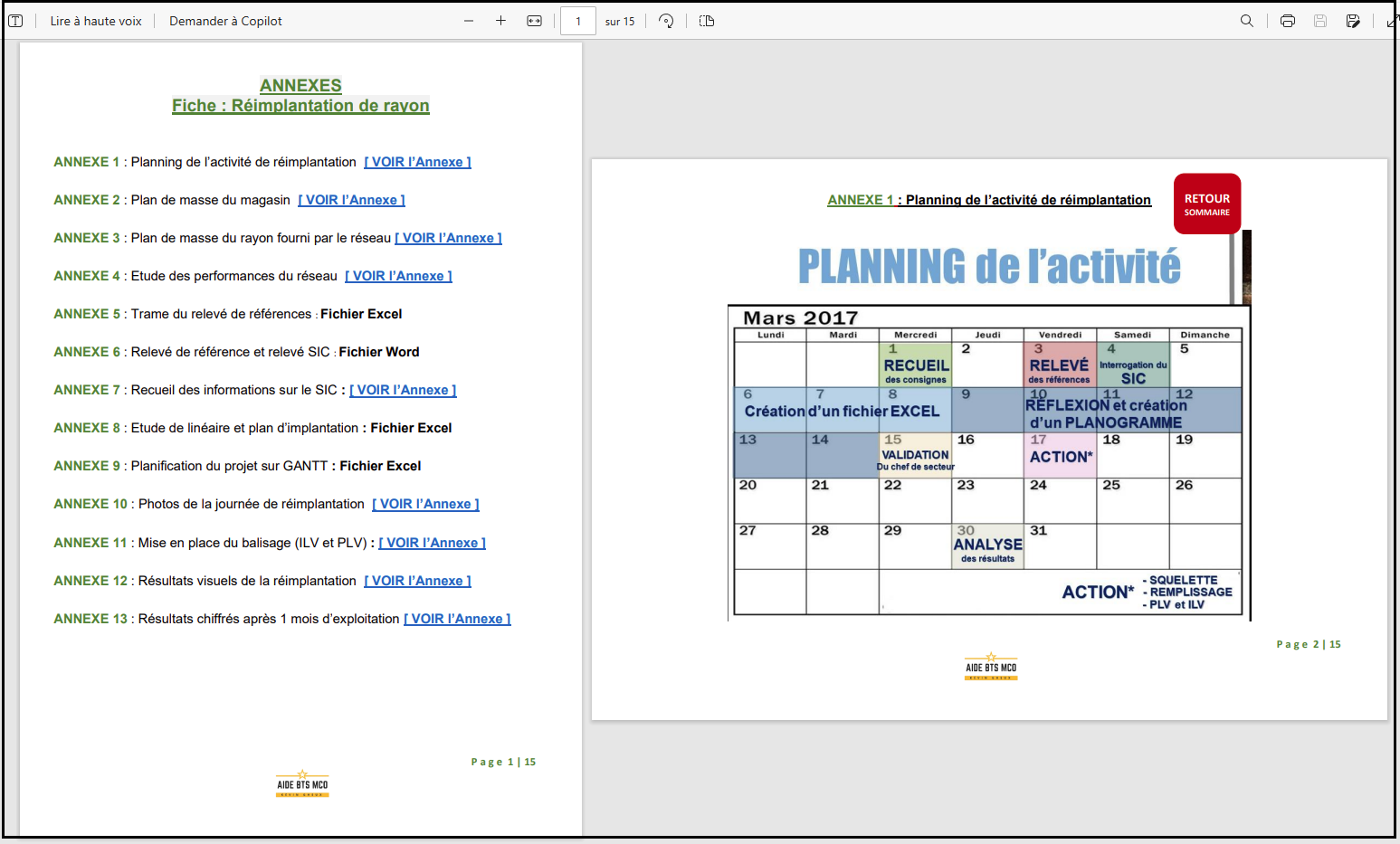Click AIDE BTS MCO logo on page 2
This screenshot has width=1400, height=844.
[991, 667]
